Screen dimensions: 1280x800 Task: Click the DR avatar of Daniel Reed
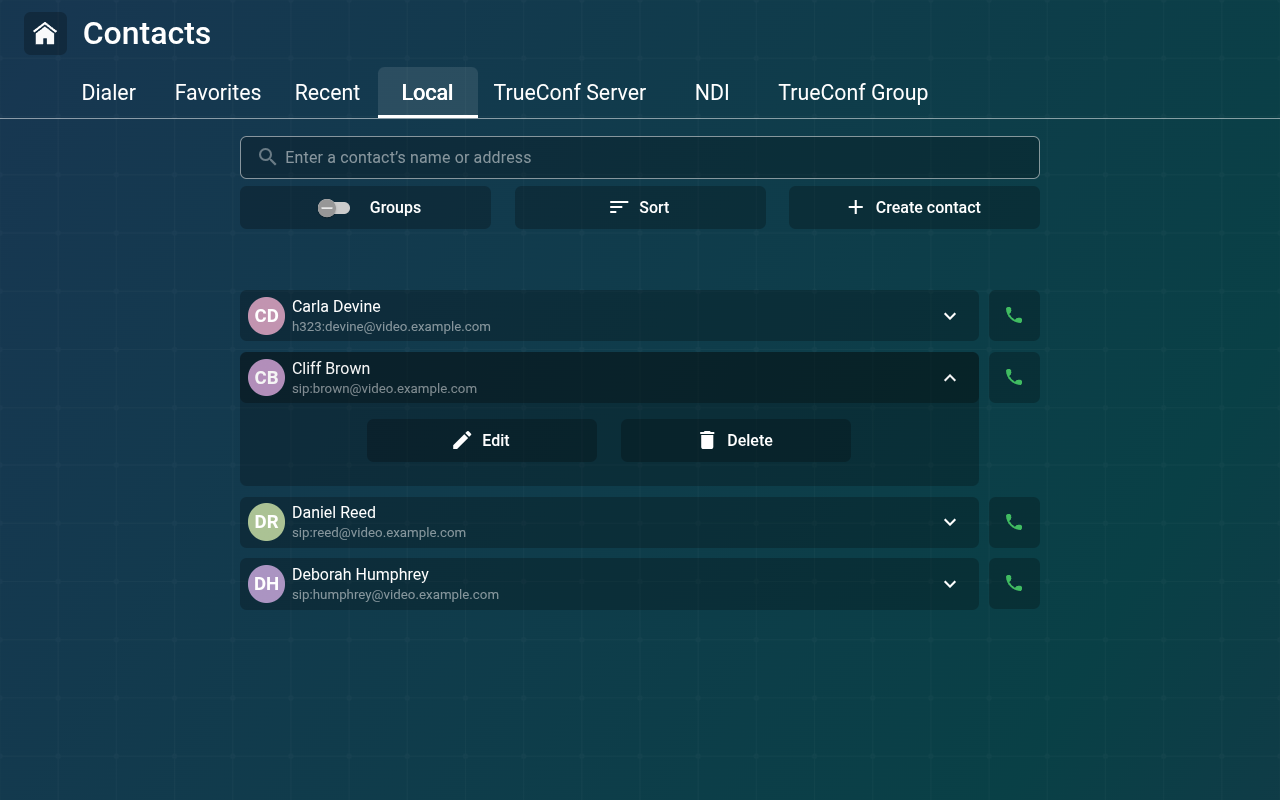[266, 522]
